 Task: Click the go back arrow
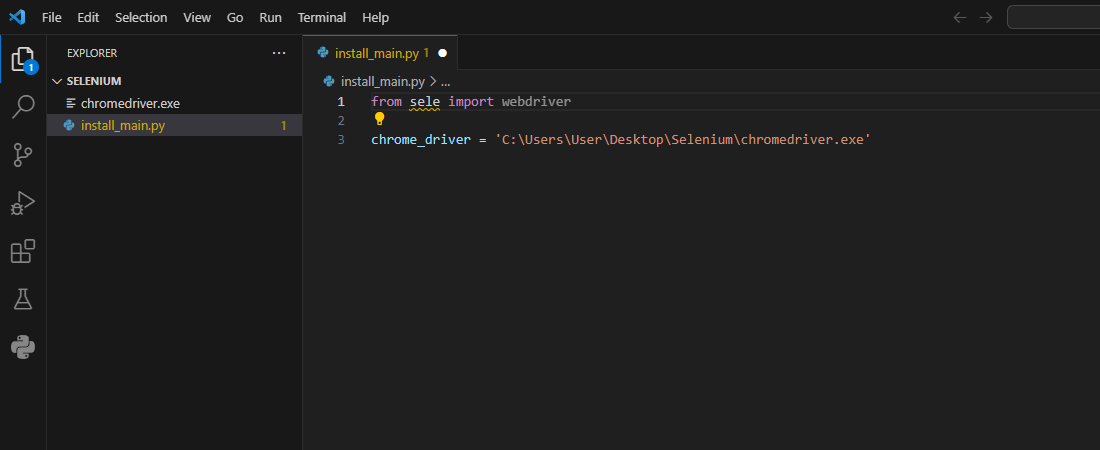pyautogui.click(x=960, y=18)
